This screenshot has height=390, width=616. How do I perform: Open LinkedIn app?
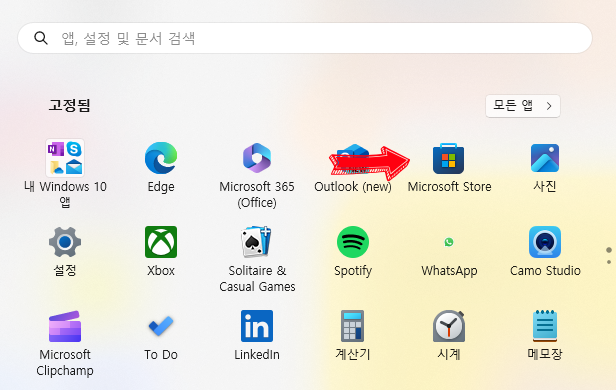click(257, 326)
